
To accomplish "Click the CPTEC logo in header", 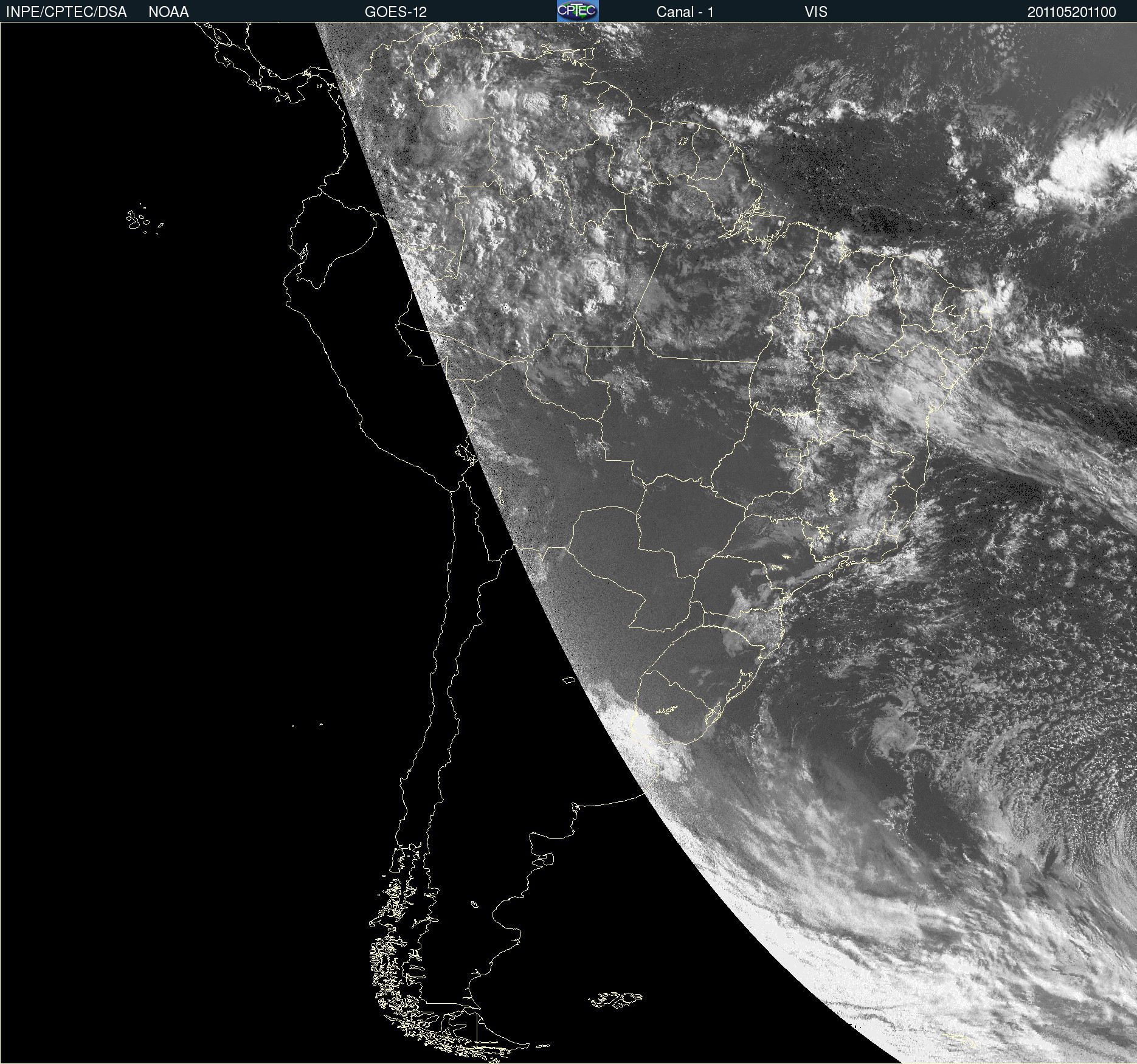I will [x=578, y=11].
